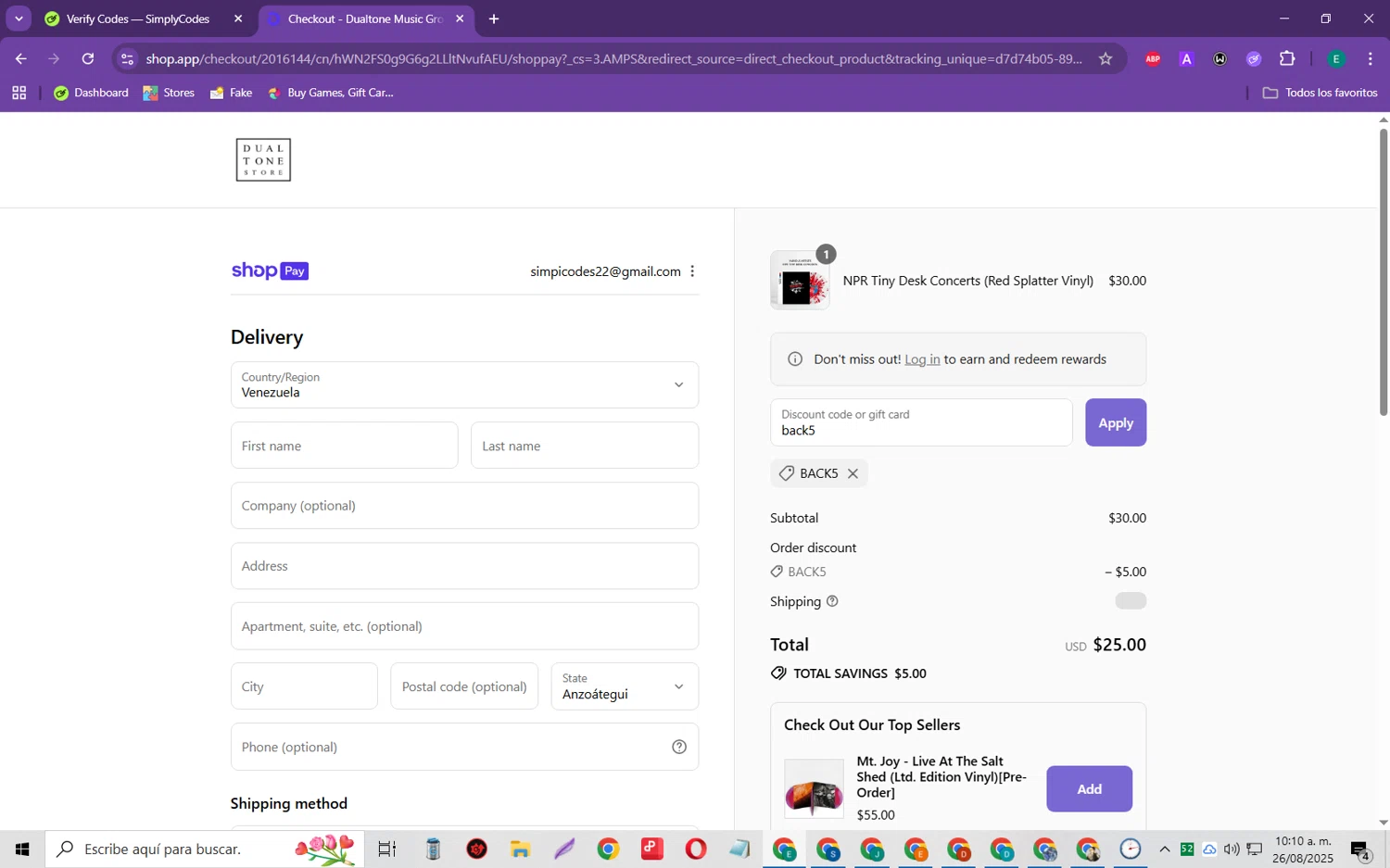Screen dimensions: 1390x868
Task: Open Task View in the taskbar
Action: pyautogui.click(x=386, y=849)
